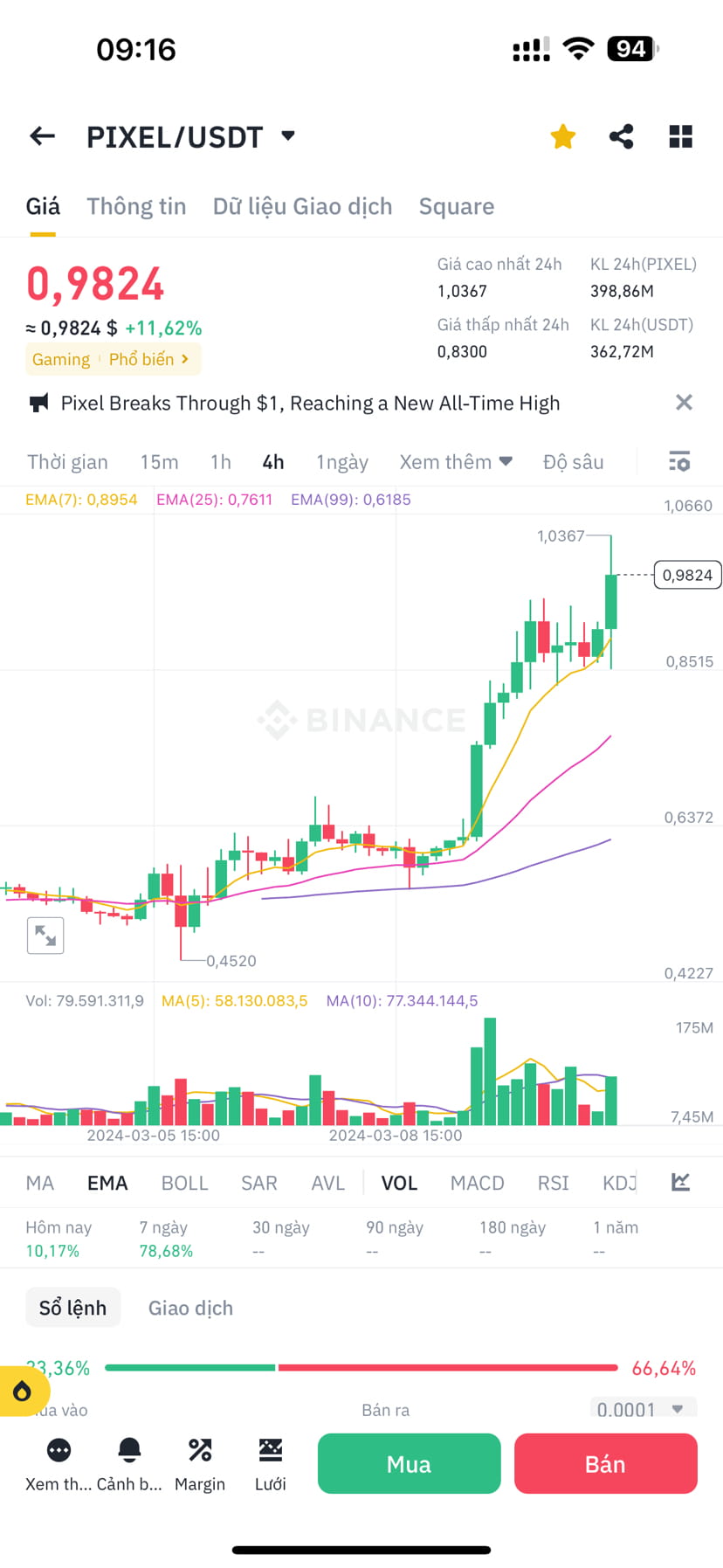Favorite PIXEL/USDT using the star icon
Viewport: 723px width, 1568px height.
(562, 135)
